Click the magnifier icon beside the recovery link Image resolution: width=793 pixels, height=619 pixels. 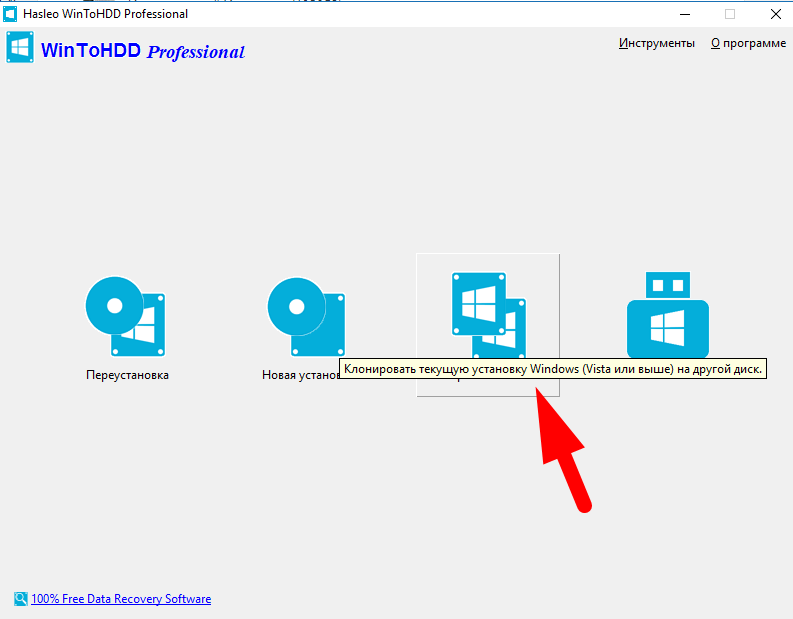(x=21, y=599)
